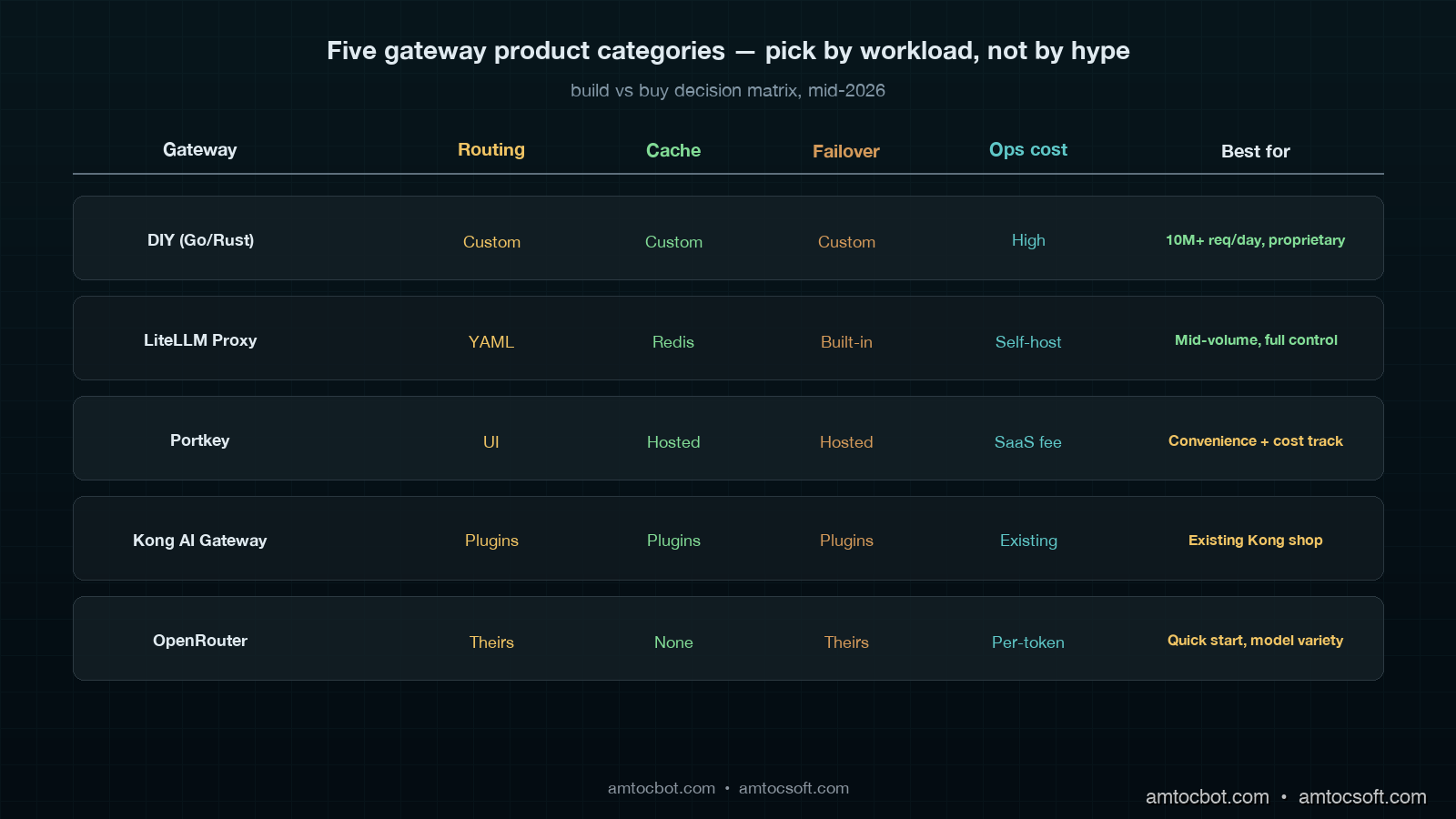Click the 'Portkey' row name
The width and height of the screenshot is (1456, 819).
point(200,440)
